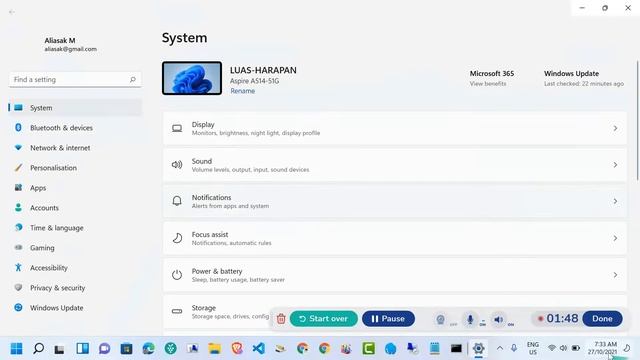
Task: Click ENG US language indicator
Action: pyautogui.click(x=533, y=348)
